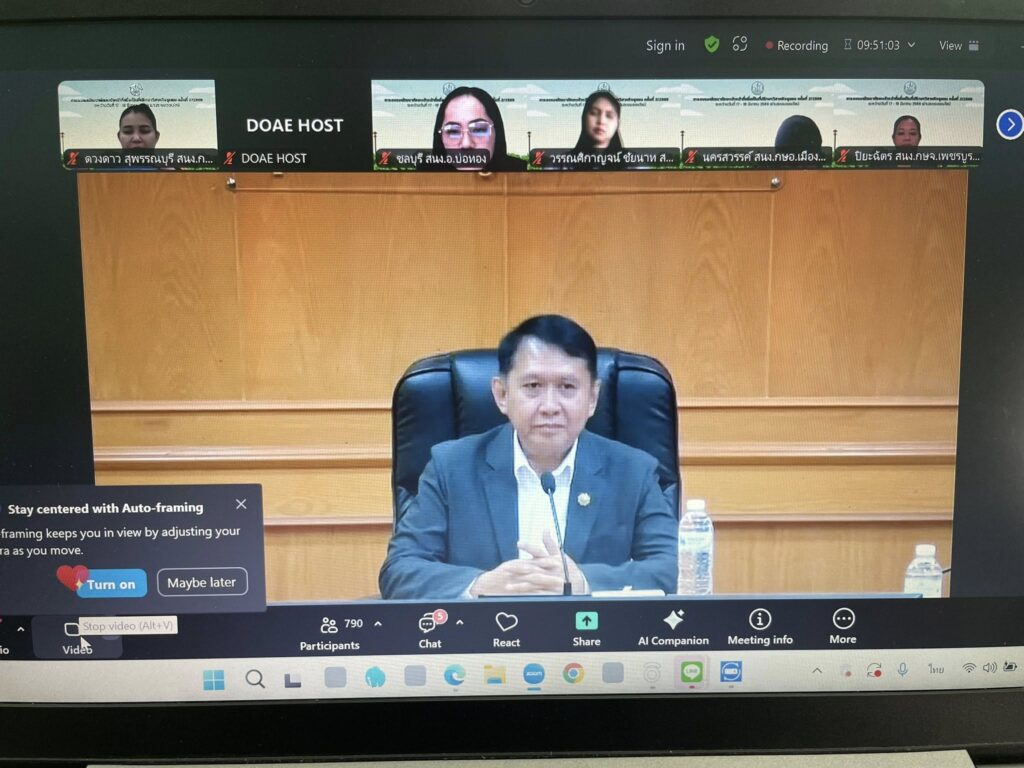Open the More options menu
Viewport: 1024px width, 768px height.
point(843,627)
